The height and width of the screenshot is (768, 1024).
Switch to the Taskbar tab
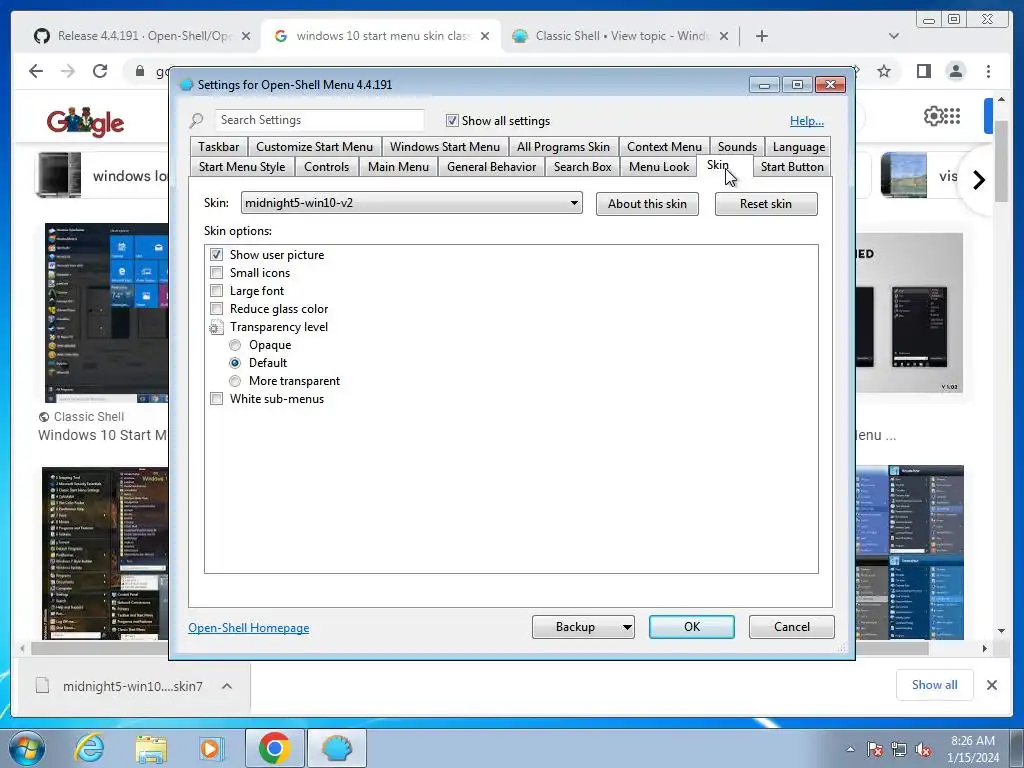[218, 147]
